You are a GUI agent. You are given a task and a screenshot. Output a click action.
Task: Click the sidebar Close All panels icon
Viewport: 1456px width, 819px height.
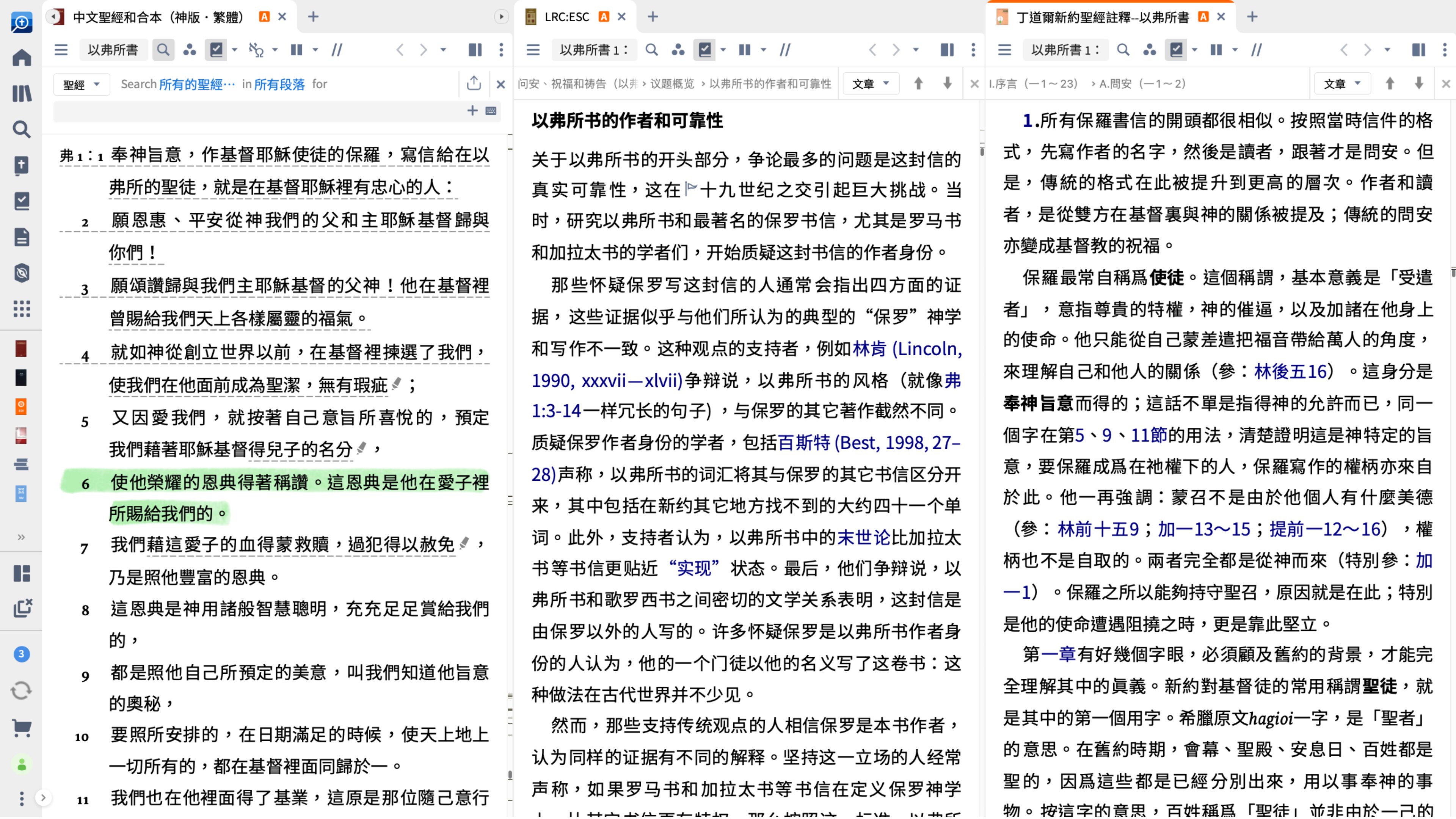[x=22, y=608]
